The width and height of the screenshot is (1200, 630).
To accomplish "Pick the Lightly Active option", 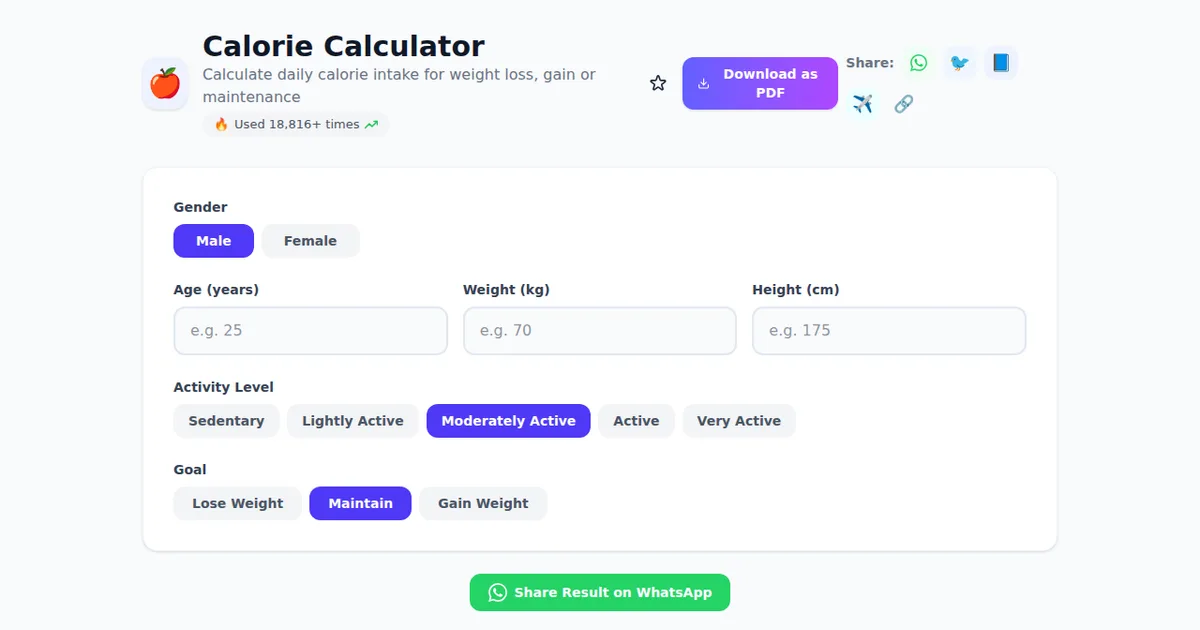I will [x=352, y=420].
